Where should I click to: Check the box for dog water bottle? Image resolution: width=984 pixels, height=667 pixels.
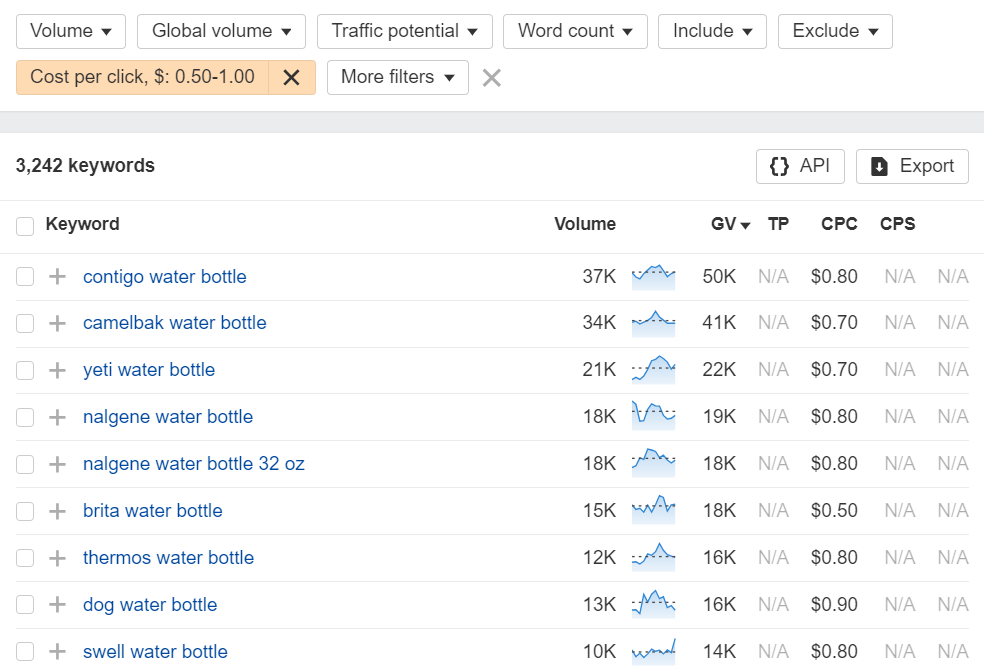(25, 605)
